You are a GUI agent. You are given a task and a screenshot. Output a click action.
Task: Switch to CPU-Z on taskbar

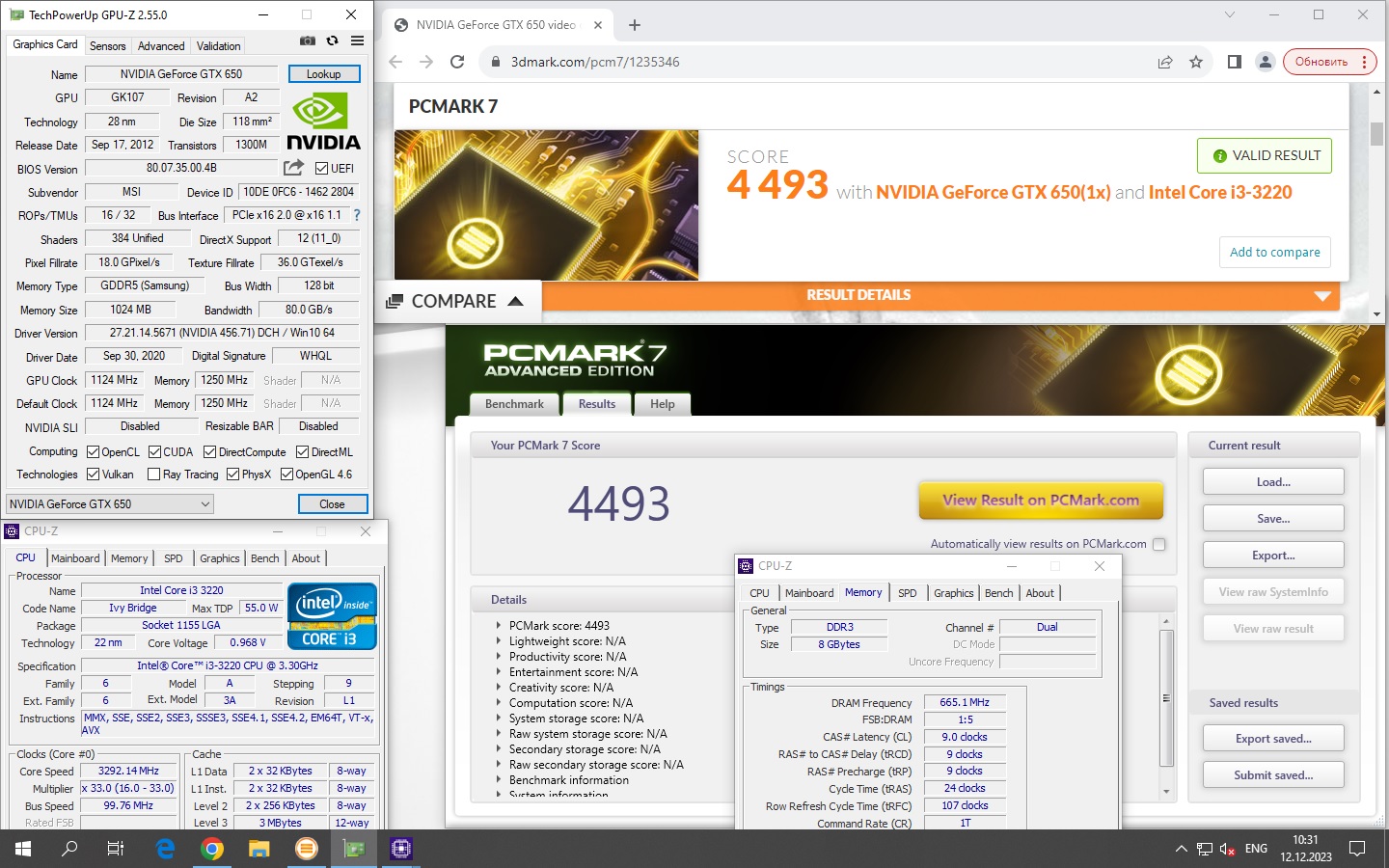tap(401, 849)
